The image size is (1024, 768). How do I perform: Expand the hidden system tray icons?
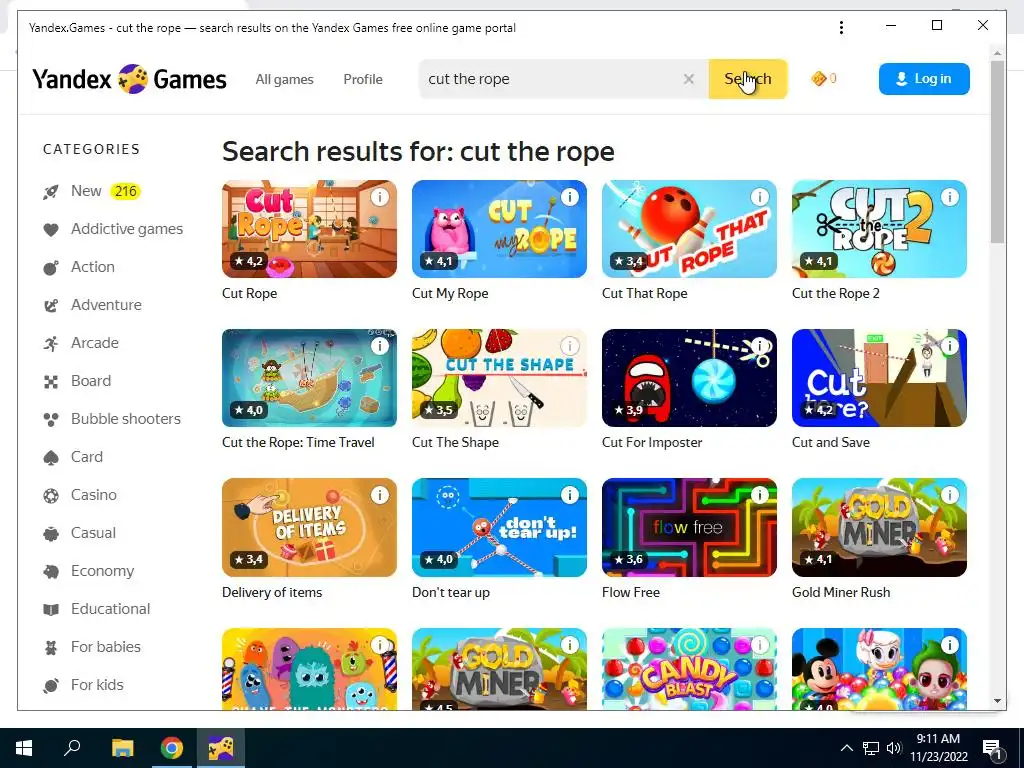tap(846, 748)
